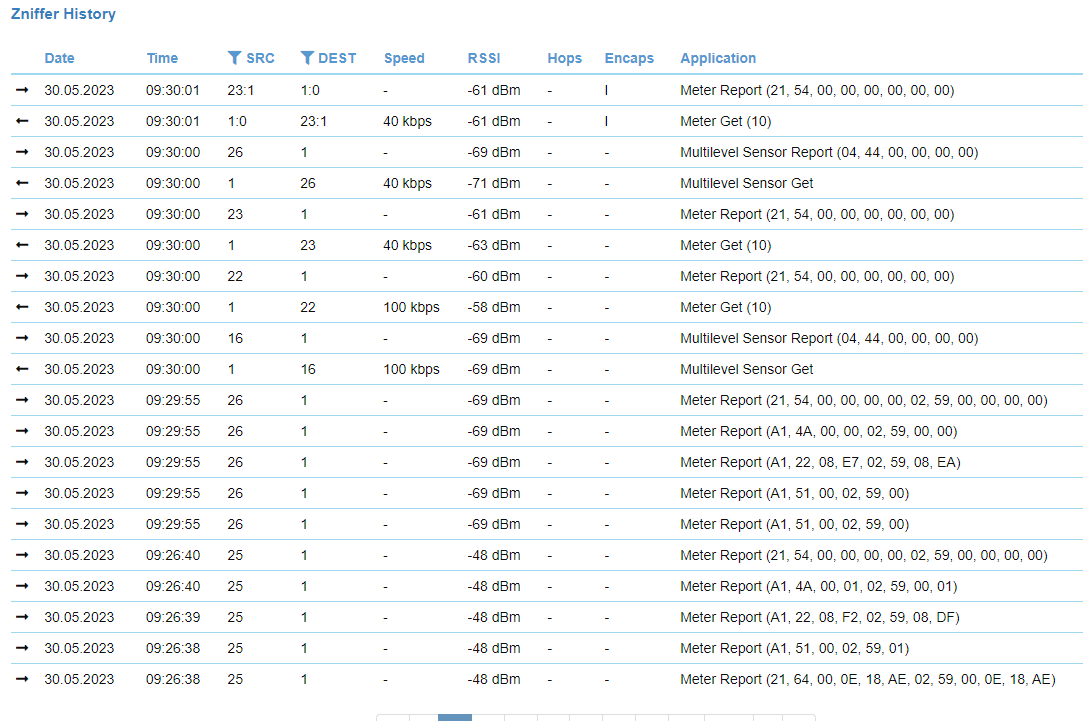Click the left arrow on the Multilevel Sensor Get row to node 26
1083x721 pixels.
22,183
